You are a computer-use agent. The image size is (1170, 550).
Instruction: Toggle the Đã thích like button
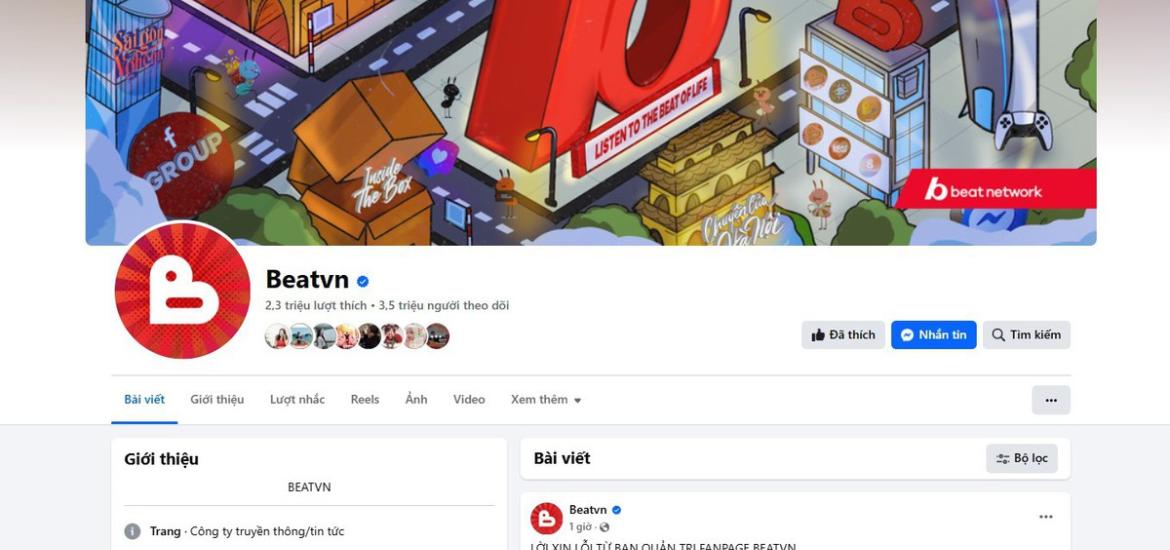843,335
